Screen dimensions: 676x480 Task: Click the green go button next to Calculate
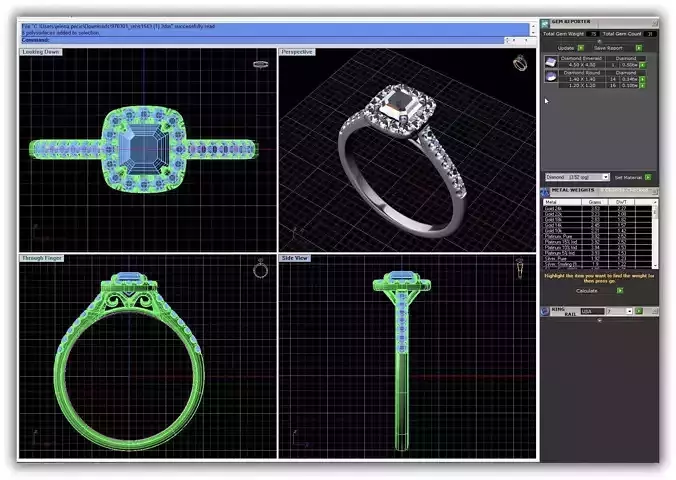620,291
